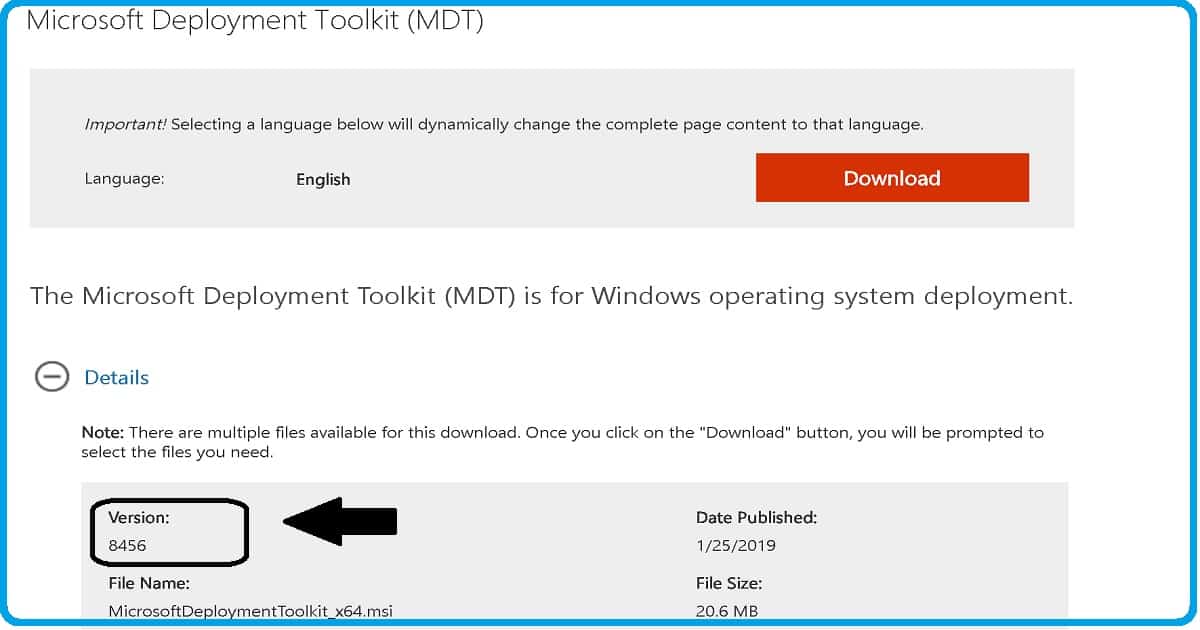Click the File Name: label
The width and height of the screenshot is (1200, 630).
pos(149,582)
